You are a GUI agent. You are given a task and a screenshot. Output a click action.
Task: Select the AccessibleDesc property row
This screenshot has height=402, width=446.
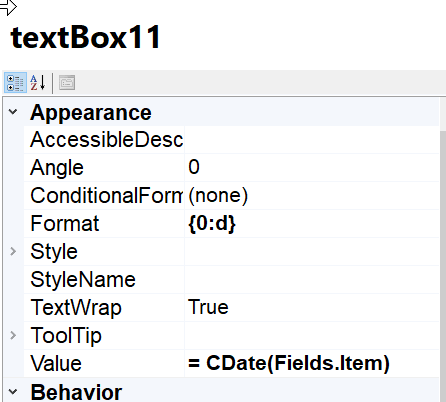pos(231,140)
